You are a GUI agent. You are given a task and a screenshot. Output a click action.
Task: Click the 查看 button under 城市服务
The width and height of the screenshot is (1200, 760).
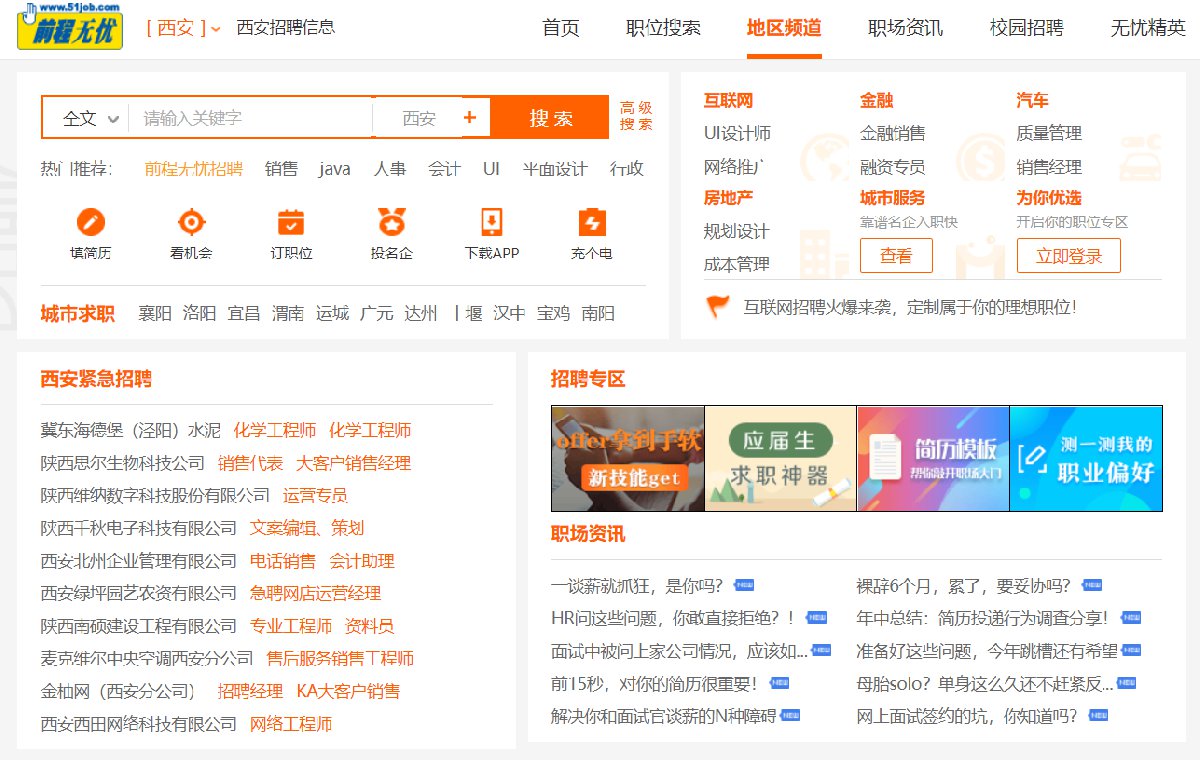click(x=896, y=256)
